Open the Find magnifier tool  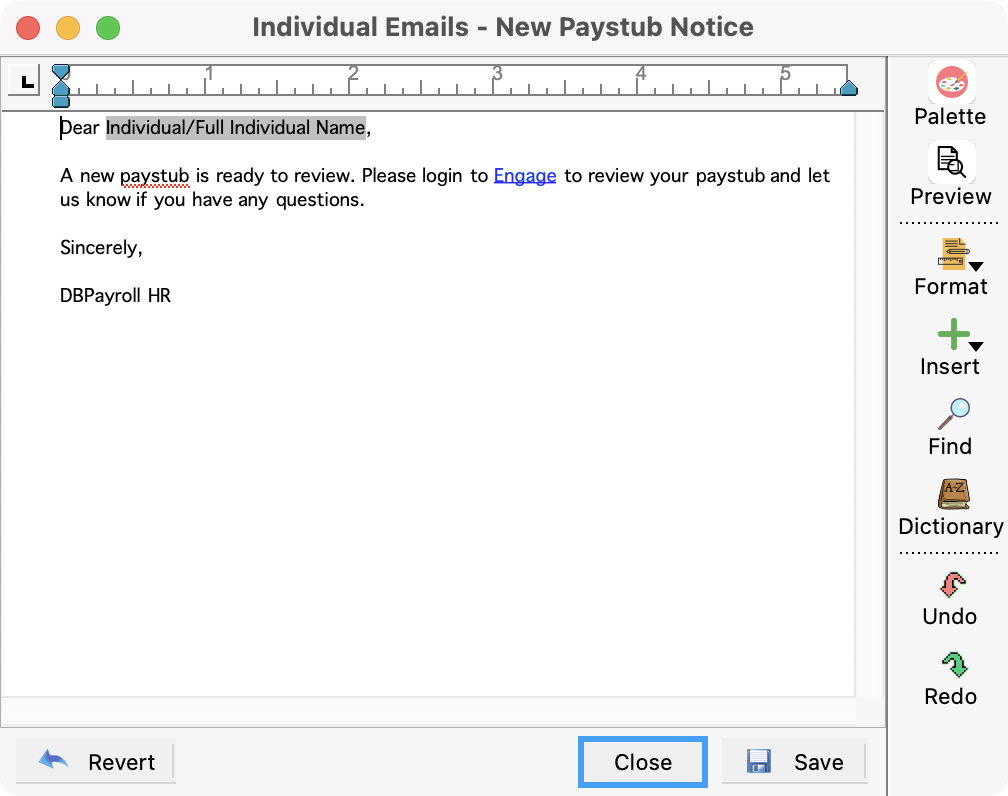952,414
